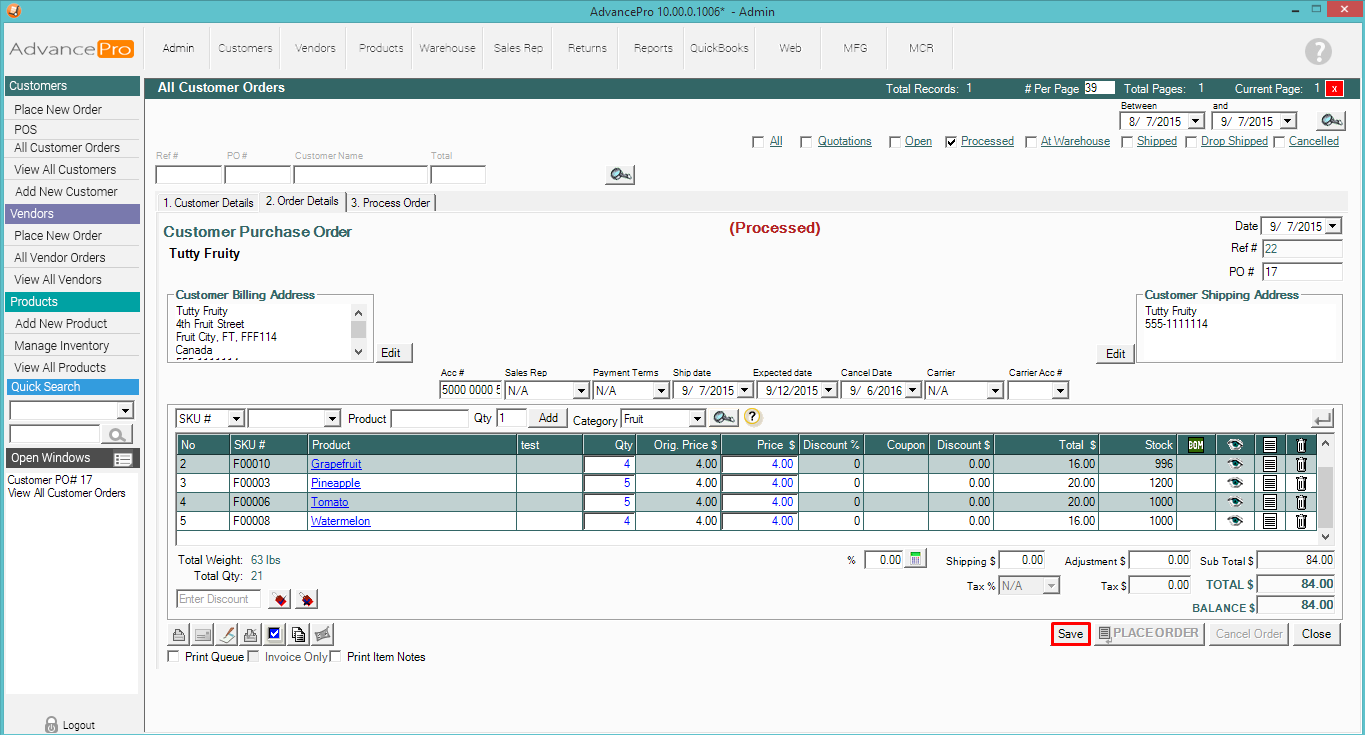This screenshot has height=735, width=1365.
Task: Click the help question mark beside Category search
Action: [x=753, y=418]
